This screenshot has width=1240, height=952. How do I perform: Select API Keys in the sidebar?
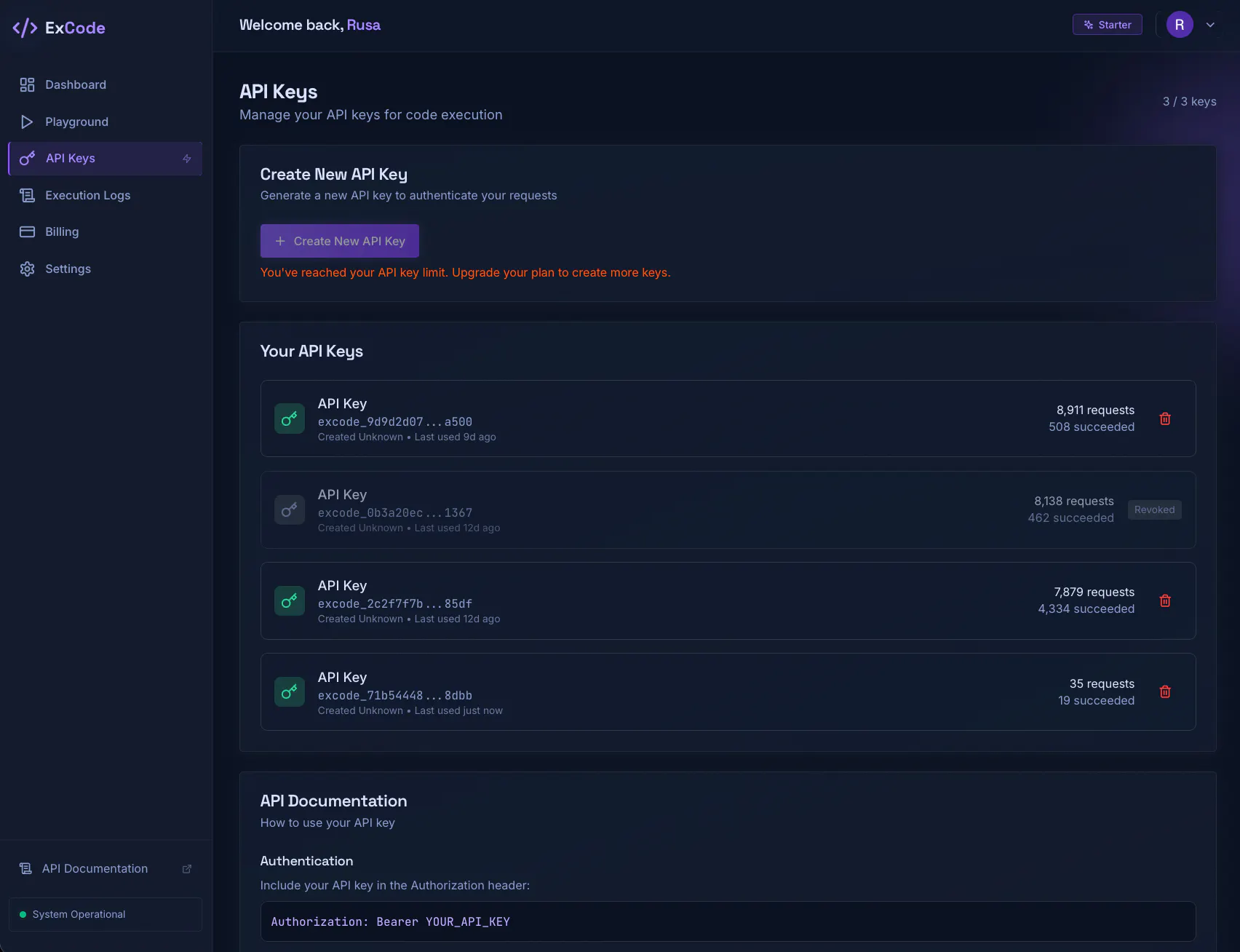tap(106, 159)
